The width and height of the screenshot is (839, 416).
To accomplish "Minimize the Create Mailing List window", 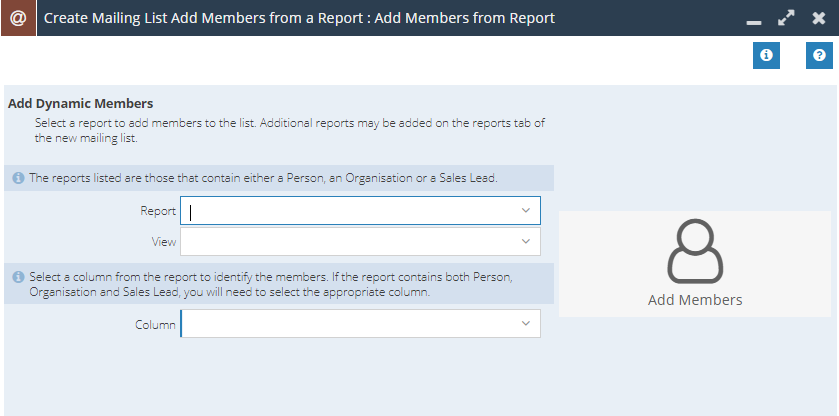I will [754, 22].
